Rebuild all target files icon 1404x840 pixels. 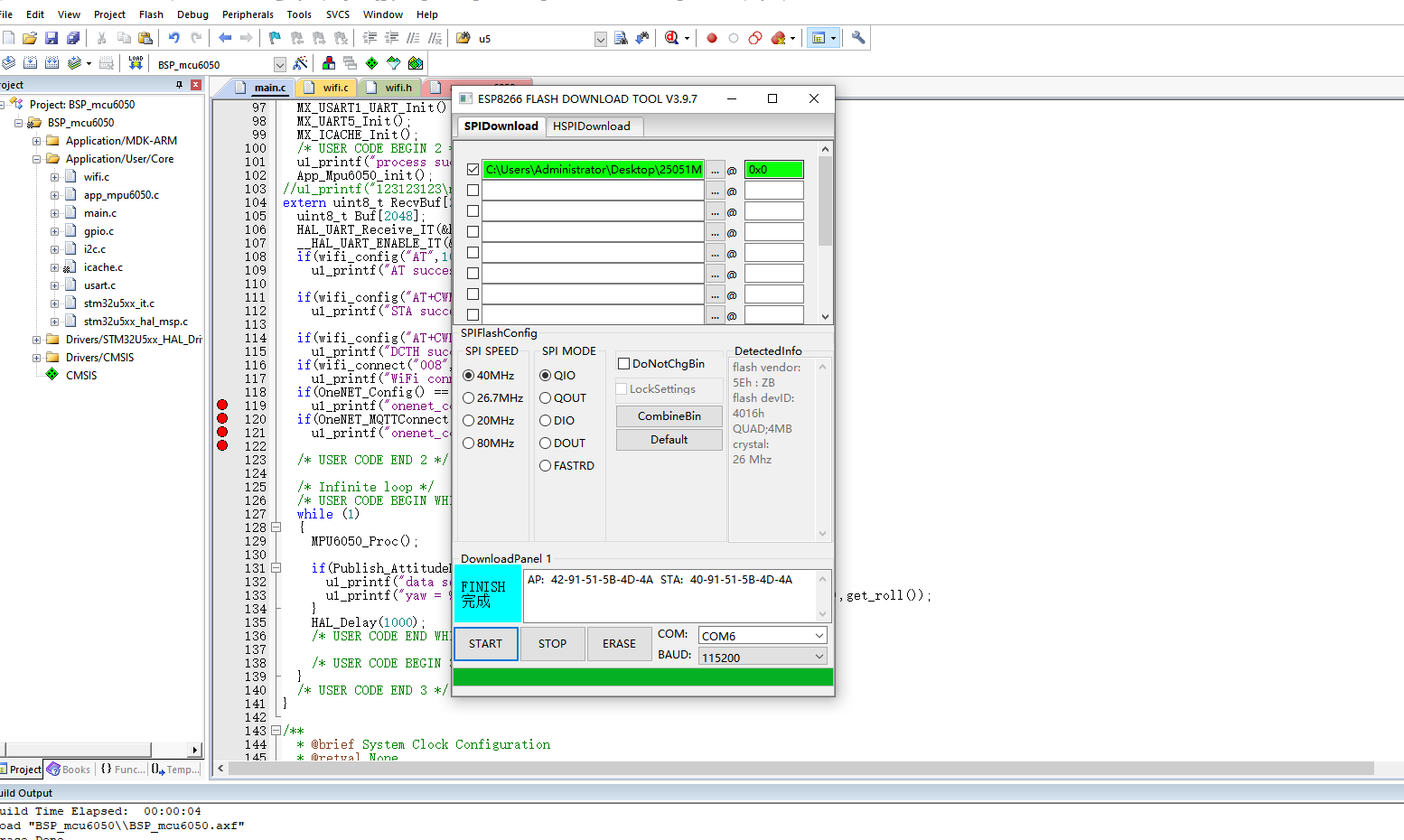[x=51, y=63]
